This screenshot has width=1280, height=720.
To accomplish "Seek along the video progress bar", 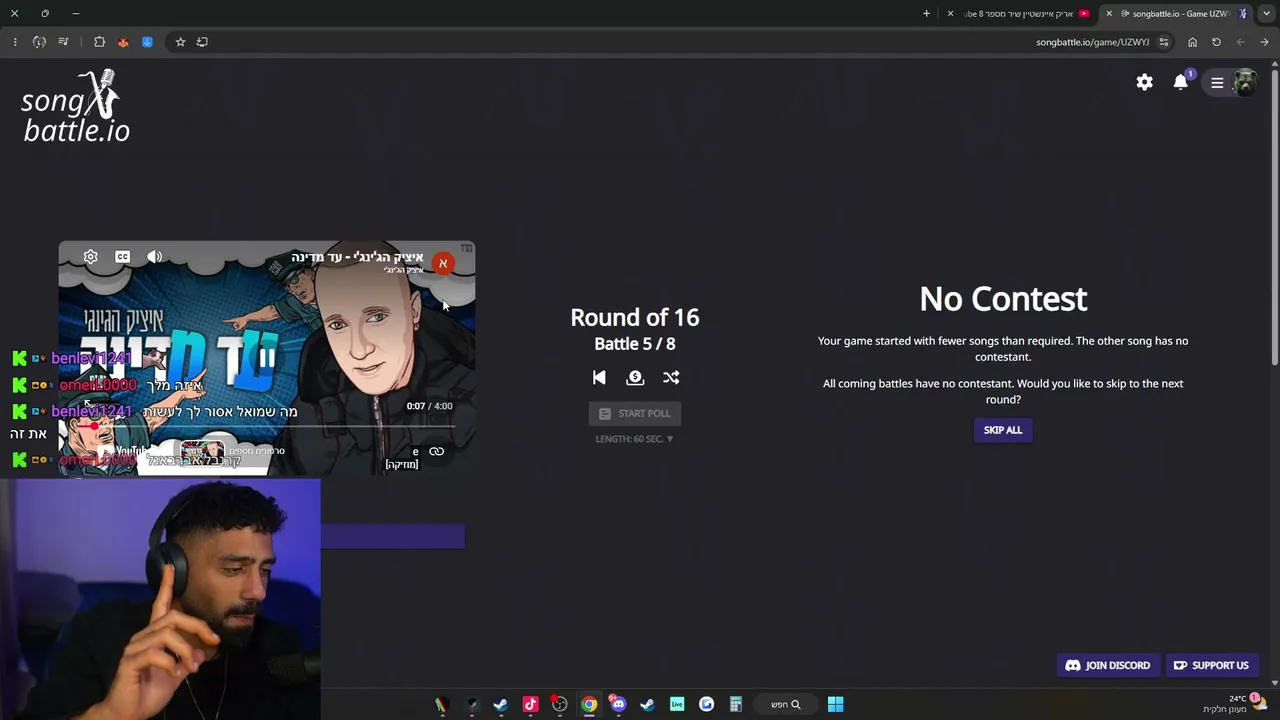I will tap(266, 426).
